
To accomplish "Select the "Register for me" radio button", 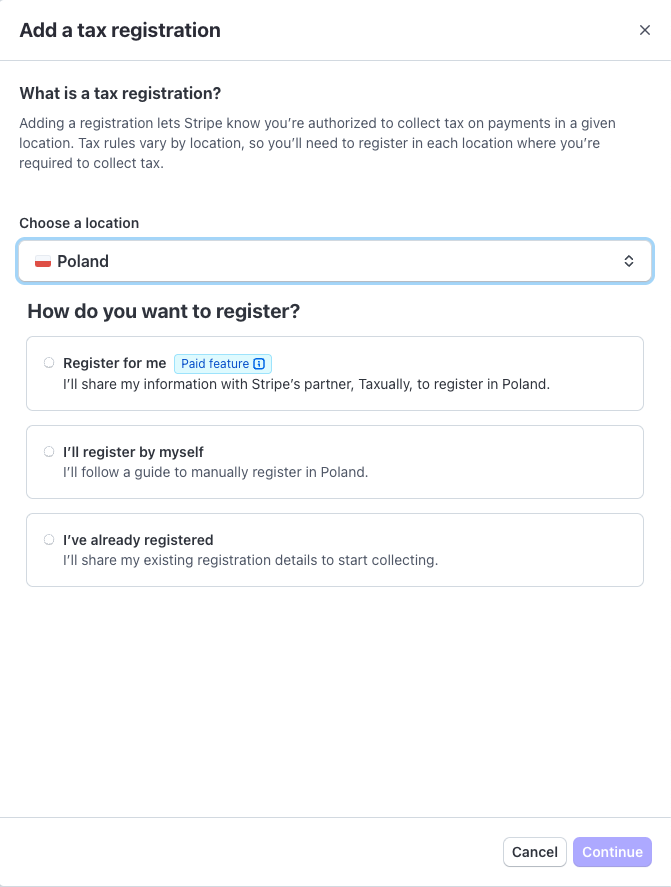I will [49, 363].
